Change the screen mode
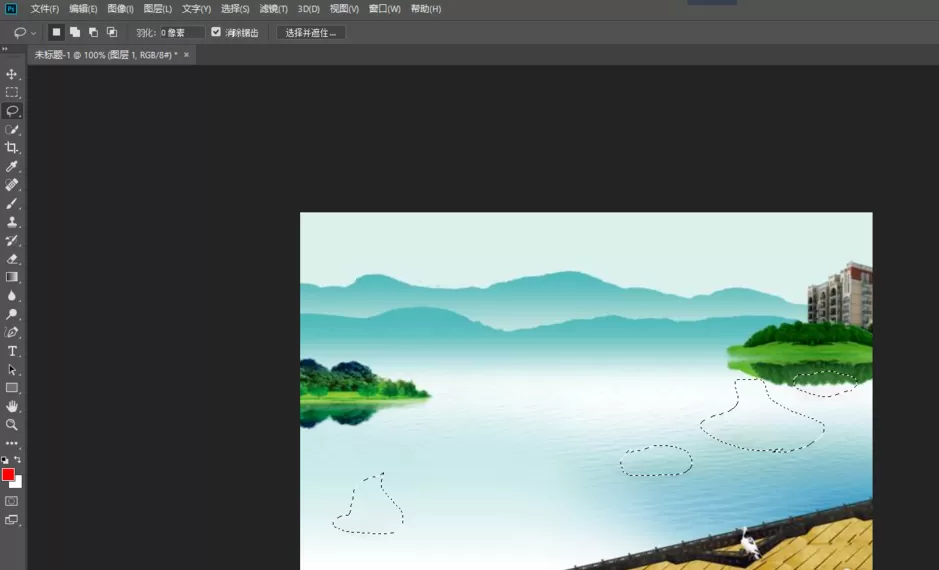This screenshot has width=939, height=570. pos(11,520)
